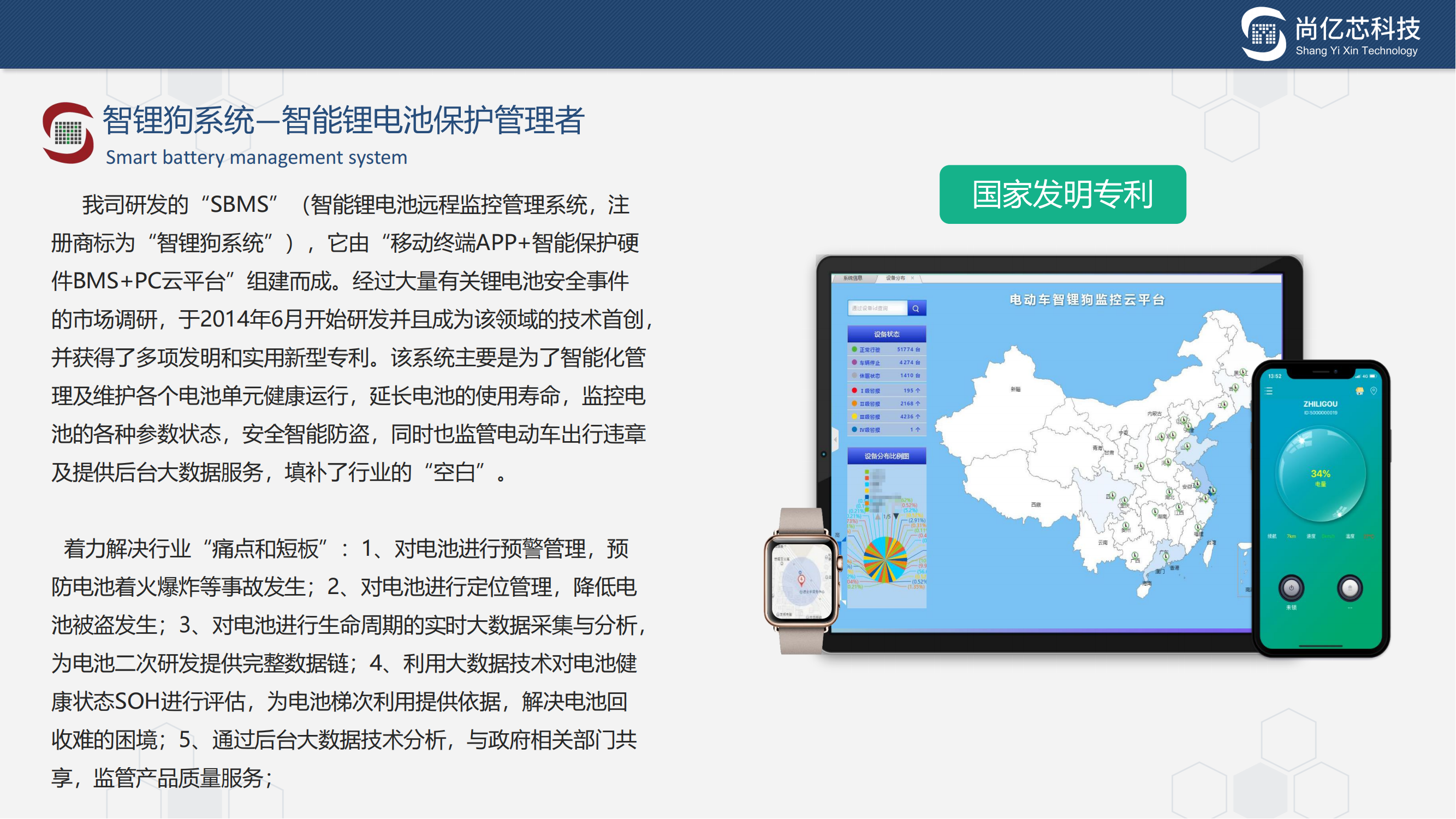Screen dimensions: 1456x819
Task: Go to next legend page arrow
Action: (x=896, y=517)
